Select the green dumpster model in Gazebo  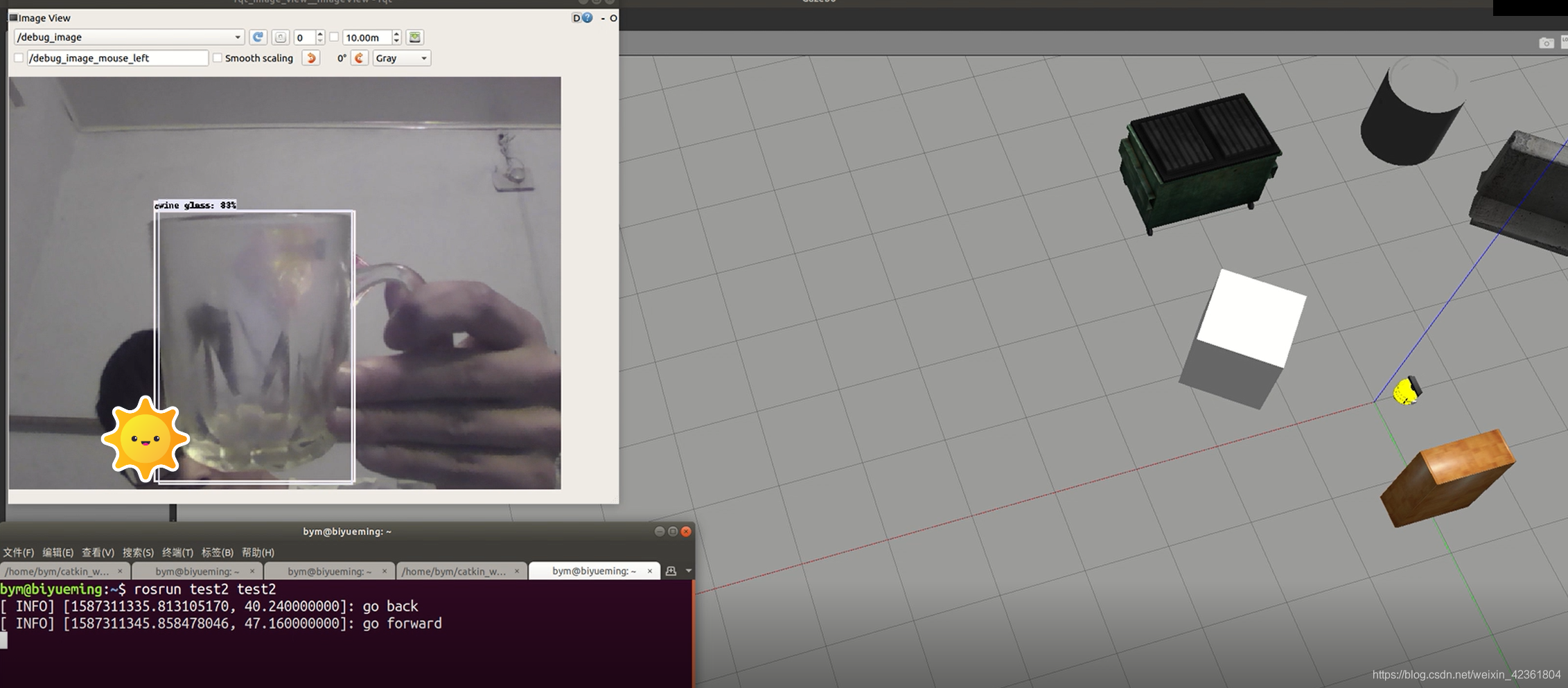pyautogui.click(x=1200, y=163)
